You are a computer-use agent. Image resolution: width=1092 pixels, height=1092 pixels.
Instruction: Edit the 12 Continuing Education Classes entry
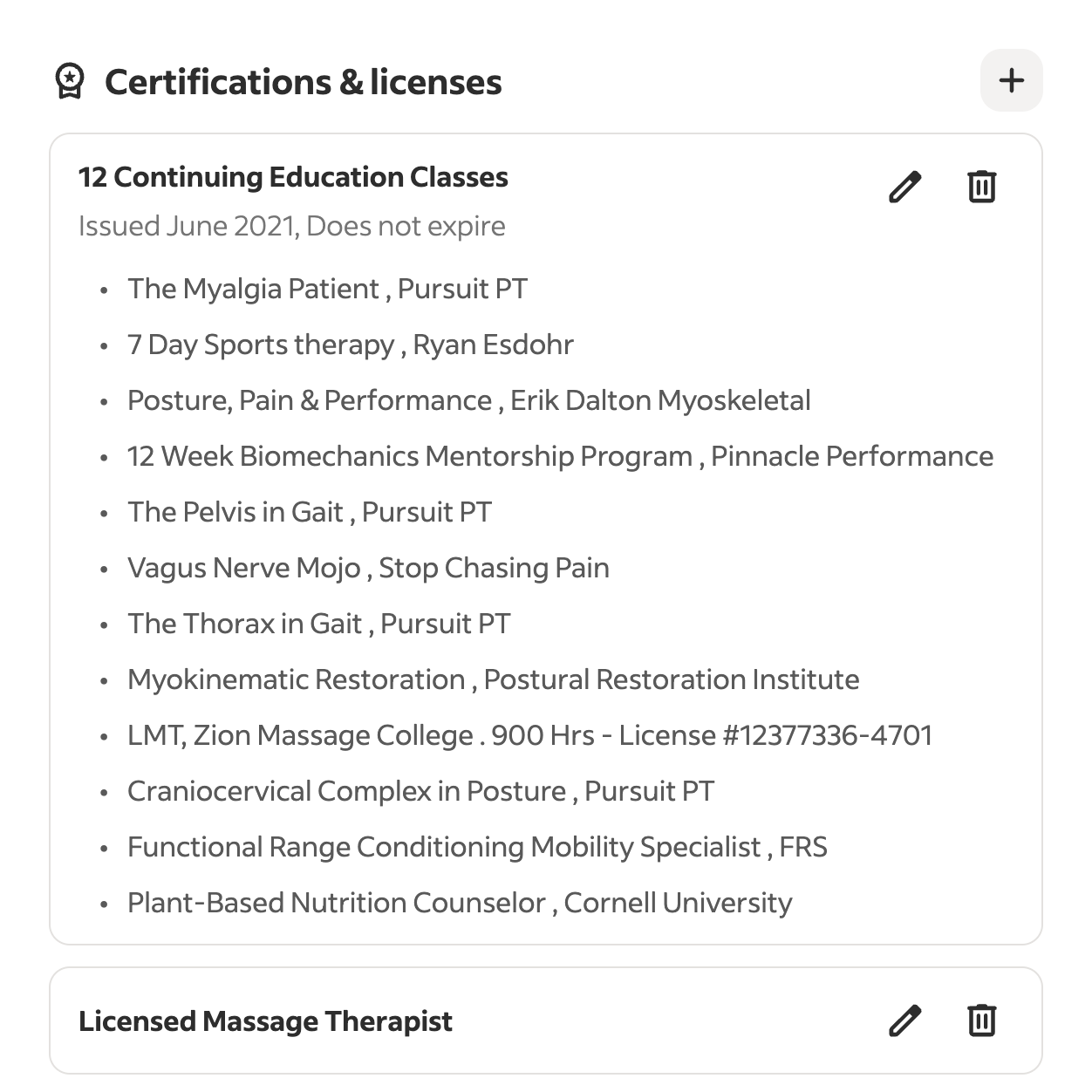[904, 187]
